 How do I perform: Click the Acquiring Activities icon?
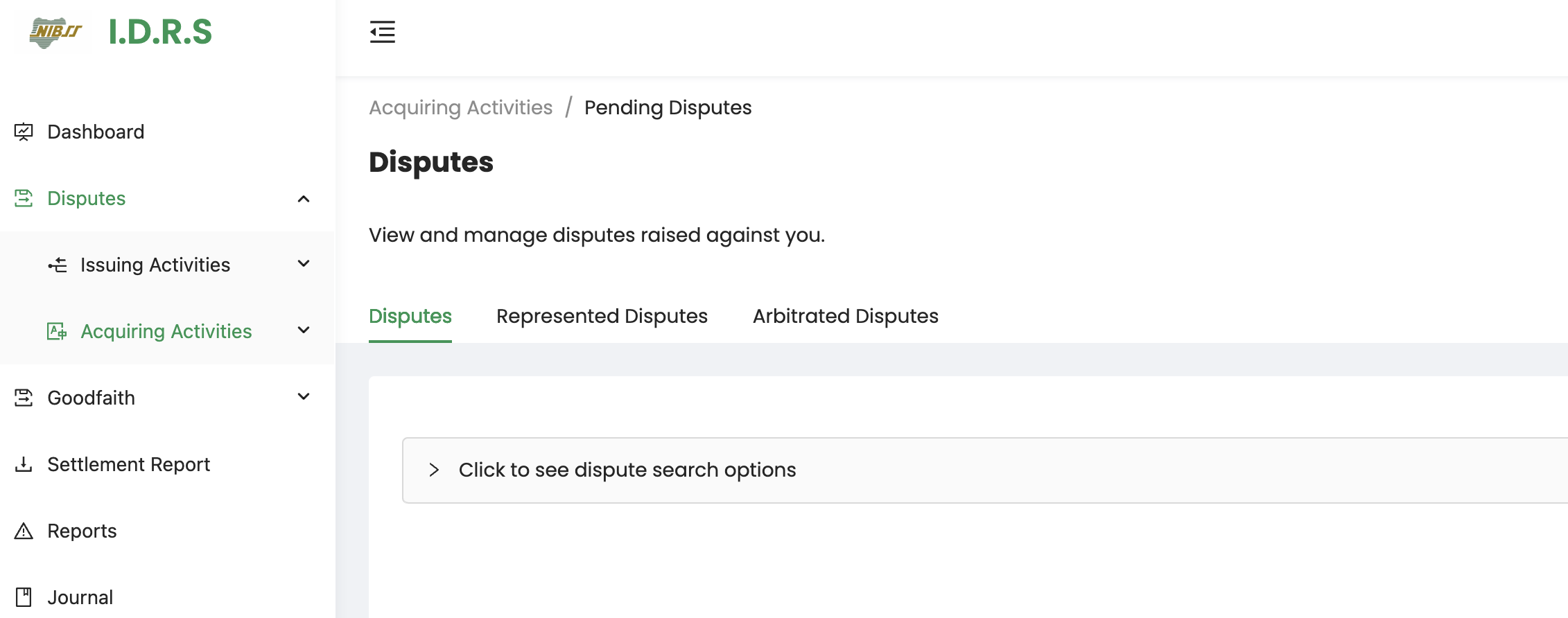[x=57, y=331]
